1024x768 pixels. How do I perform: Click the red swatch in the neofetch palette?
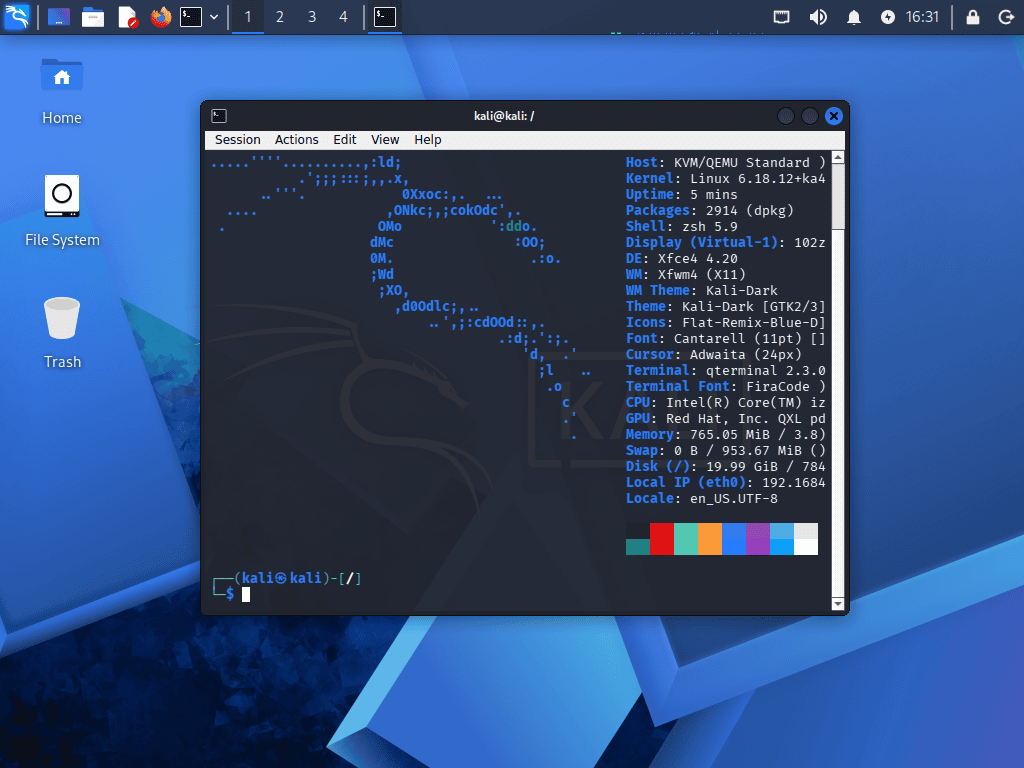660,539
